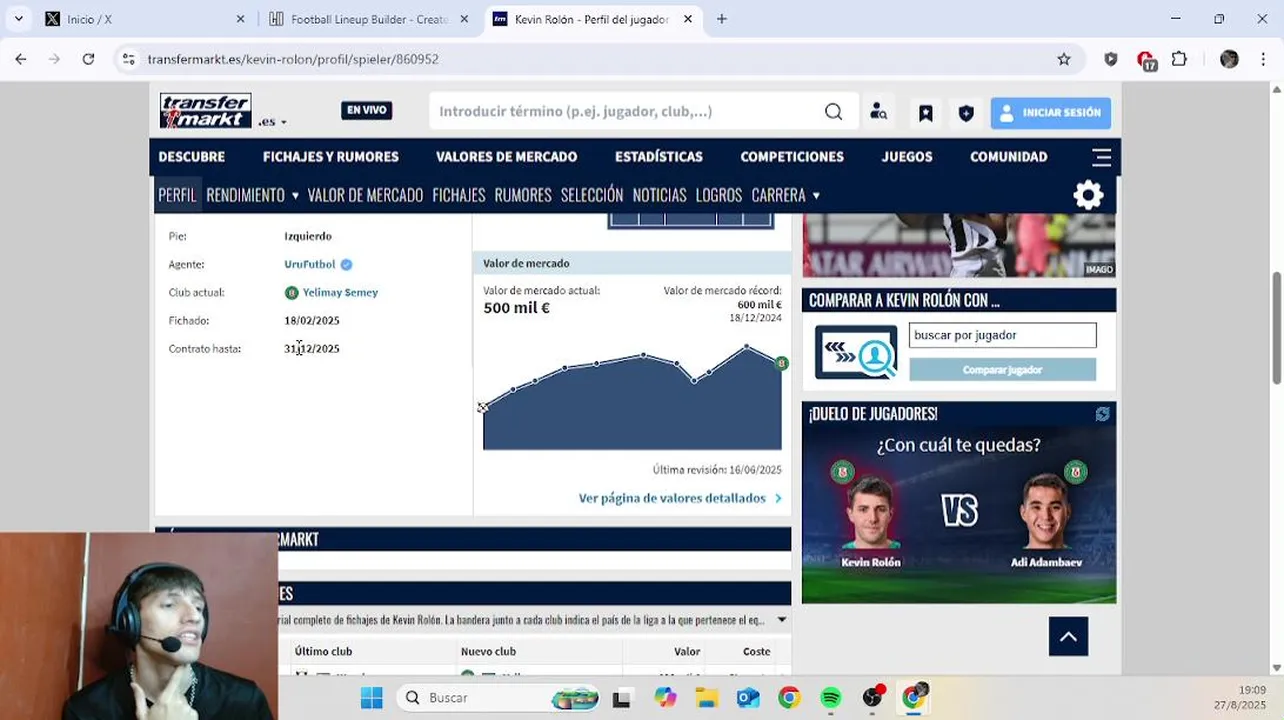Select the Logros tab

[x=718, y=195]
